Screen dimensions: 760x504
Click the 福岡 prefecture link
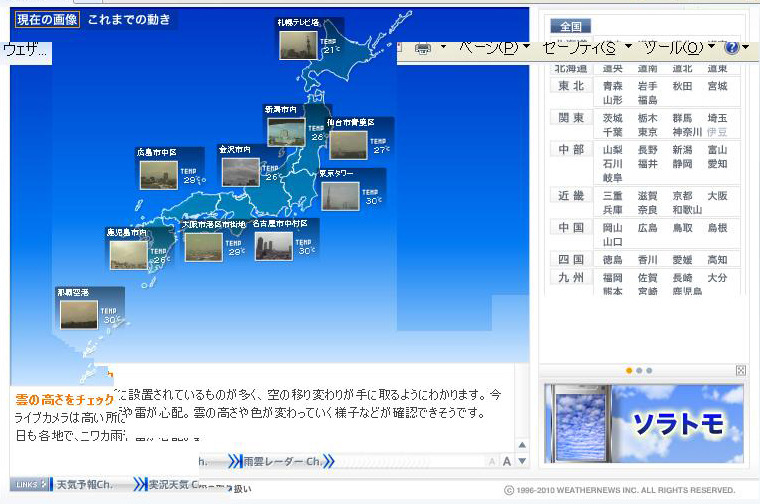tap(613, 278)
